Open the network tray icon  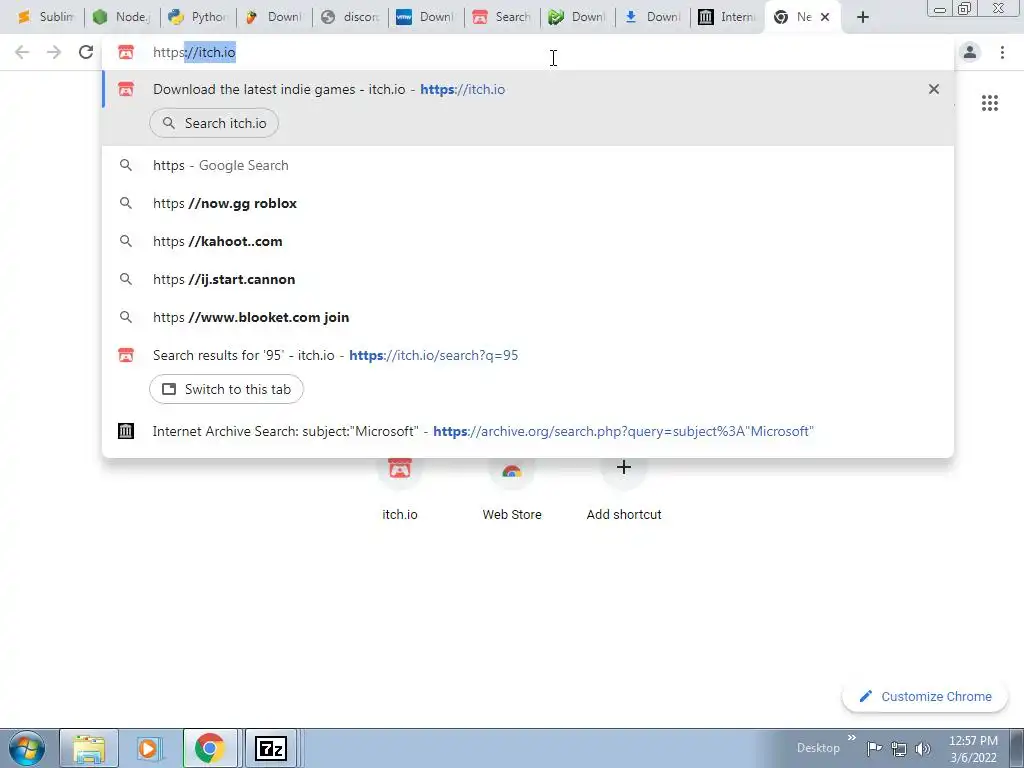click(899, 748)
